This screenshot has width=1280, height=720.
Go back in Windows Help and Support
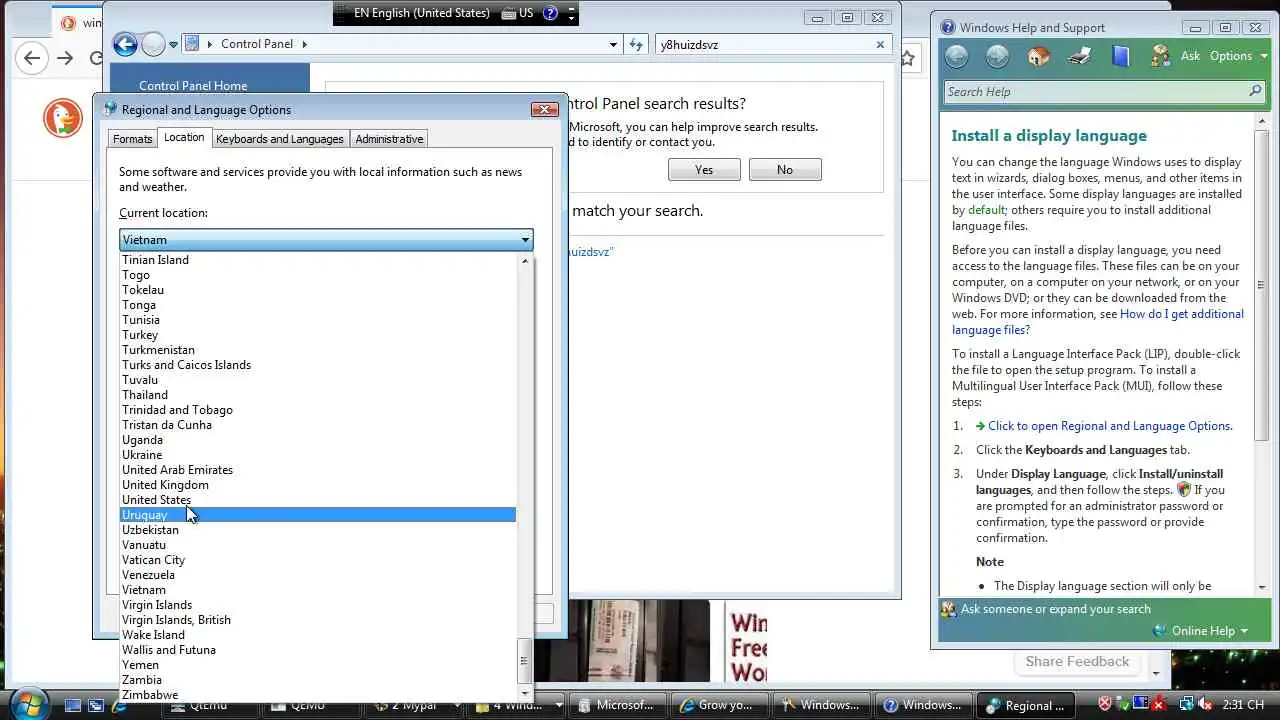(957, 56)
